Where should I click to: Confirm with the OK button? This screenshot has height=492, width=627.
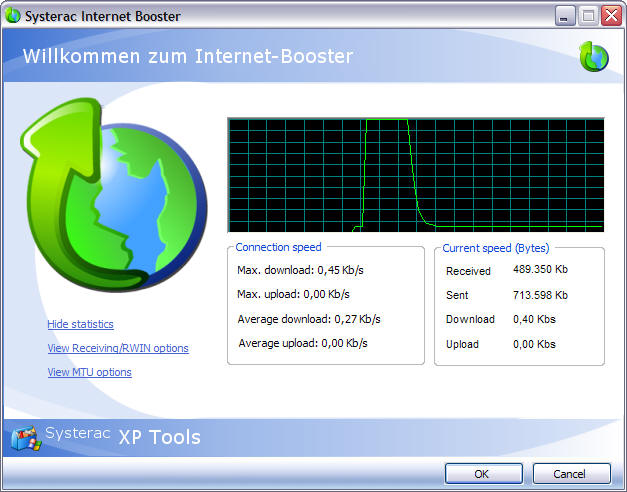484,474
